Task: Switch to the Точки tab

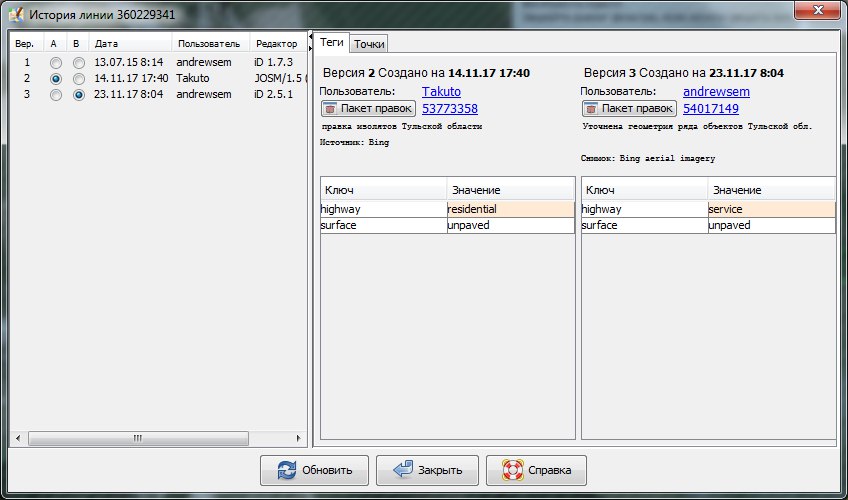Action: coord(369,43)
